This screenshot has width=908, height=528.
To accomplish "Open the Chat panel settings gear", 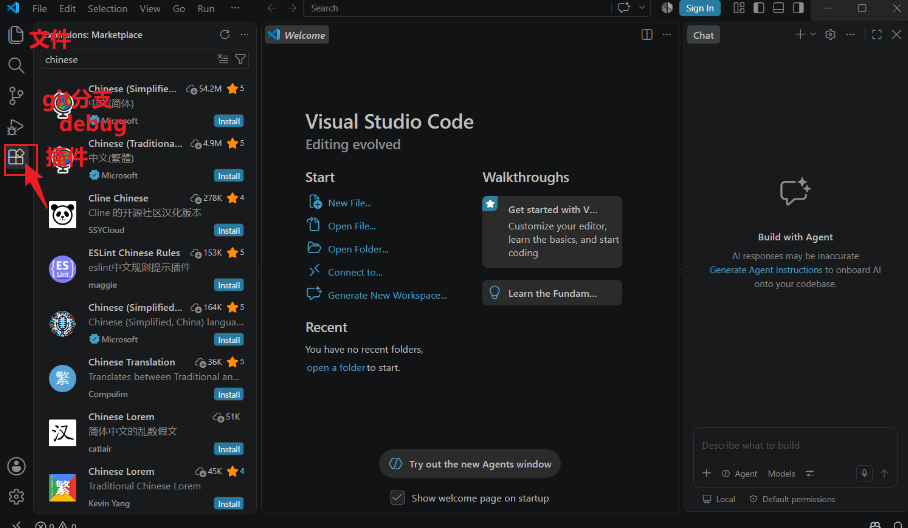I will (x=830, y=35).
